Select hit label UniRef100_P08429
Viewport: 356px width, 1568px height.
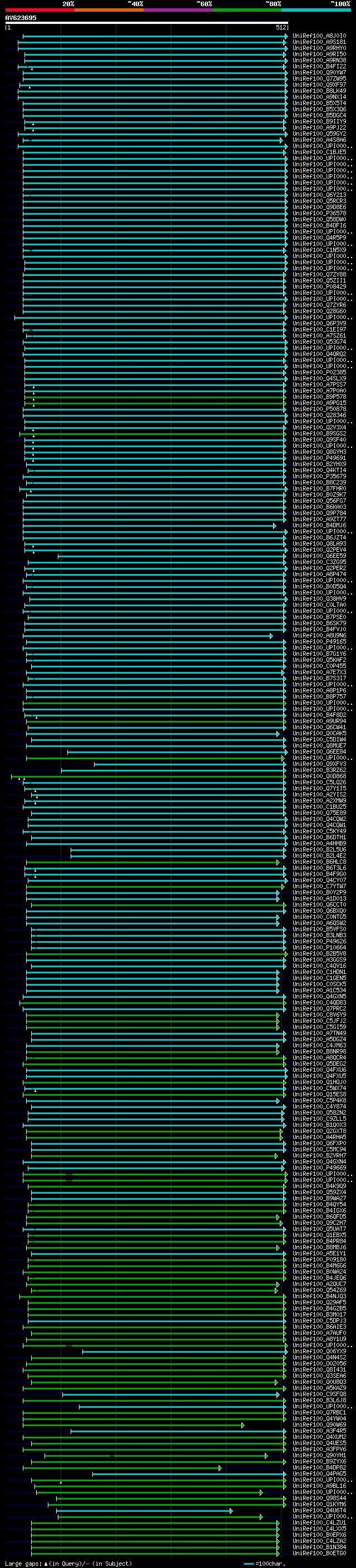pyautogui.click(x=319, y=286)
